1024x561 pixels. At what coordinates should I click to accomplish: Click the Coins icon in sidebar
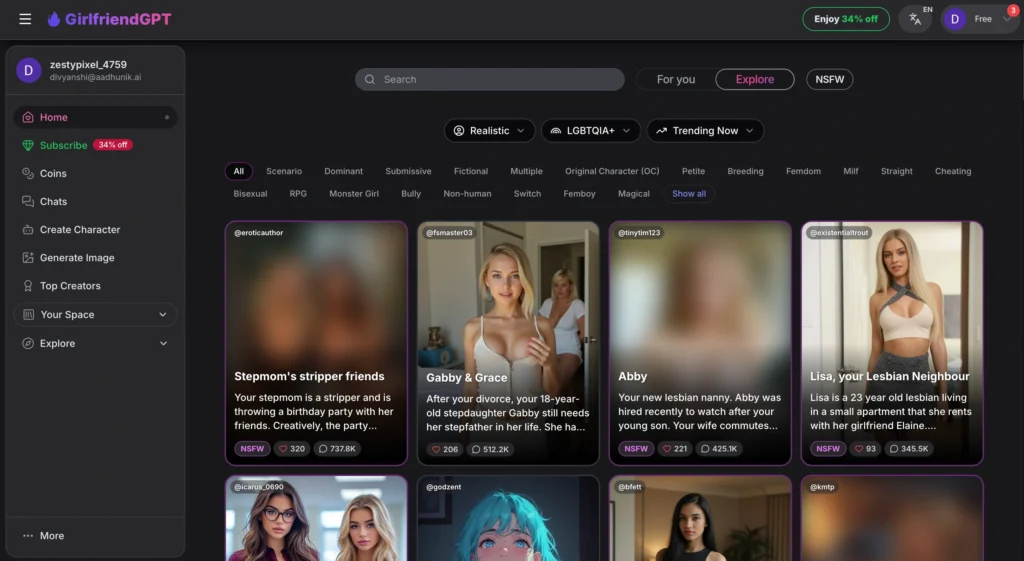click(x=27, y=173)
